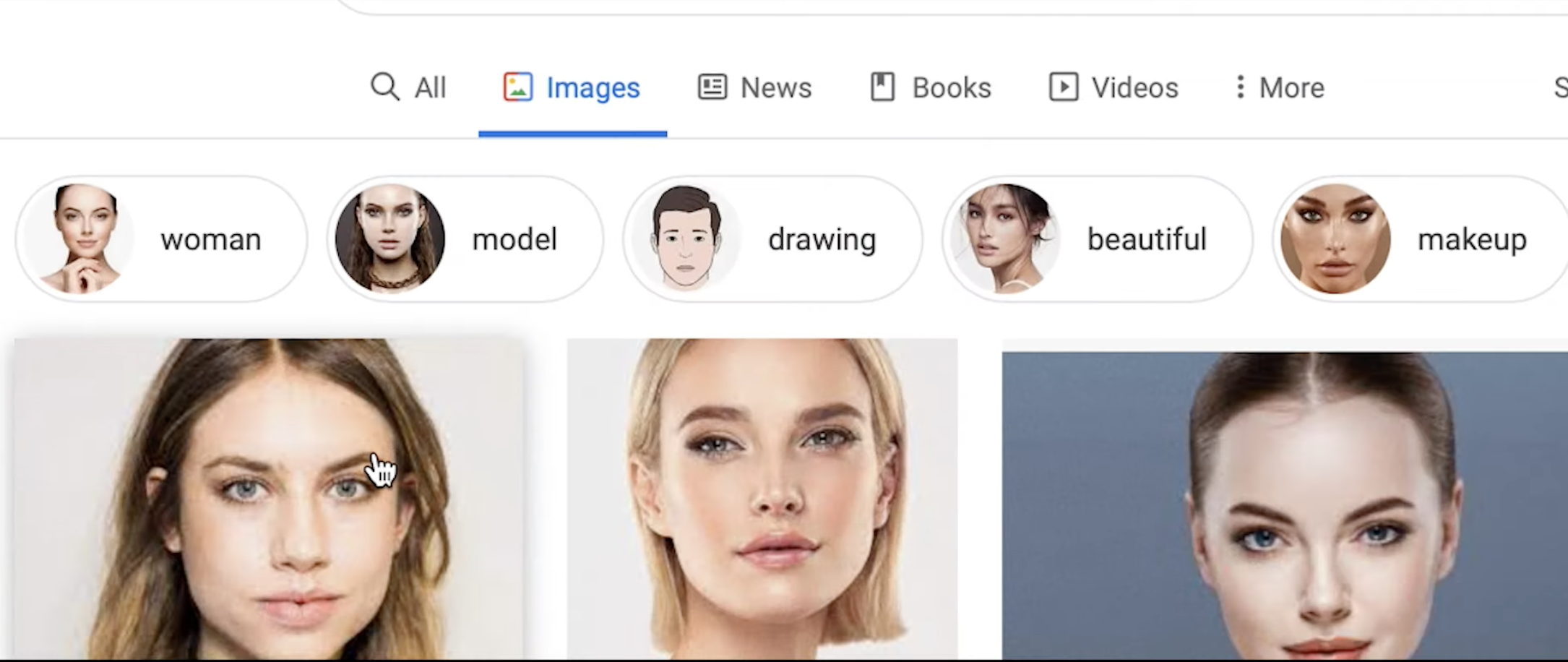Click the drawing chip cartoon face thumbnail
Screen dimensions: 1568x662
[686, 239]
